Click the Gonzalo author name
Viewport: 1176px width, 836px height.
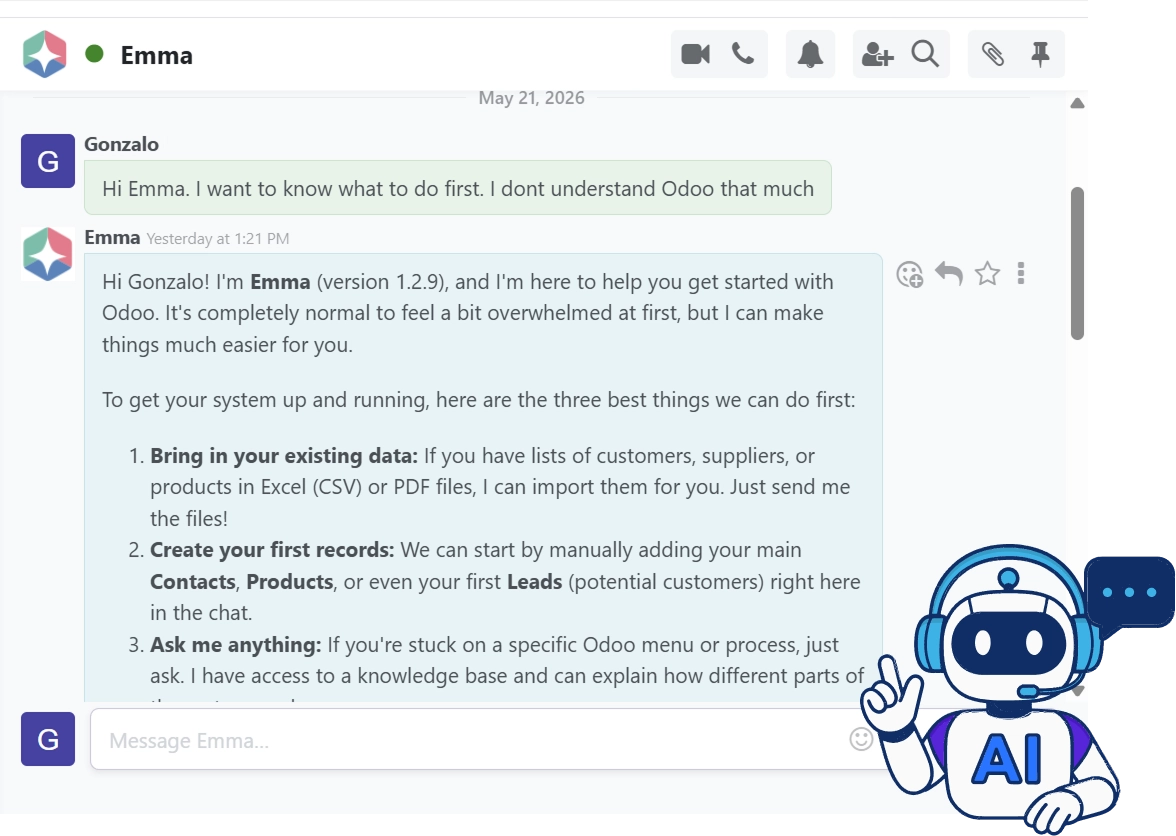122,144
